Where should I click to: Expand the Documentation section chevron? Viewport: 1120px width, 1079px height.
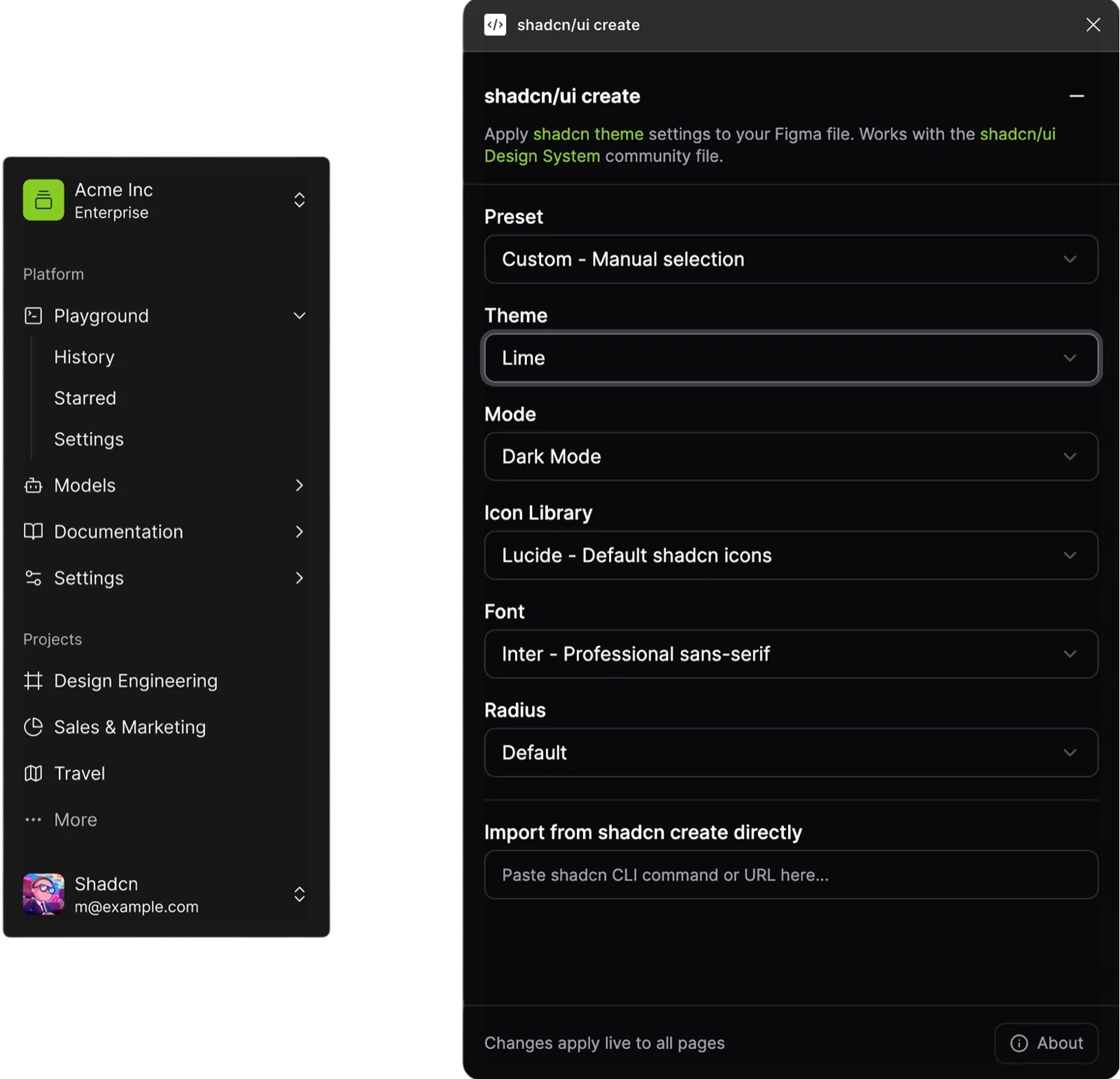pyautogui.click(x=299, y=531)
